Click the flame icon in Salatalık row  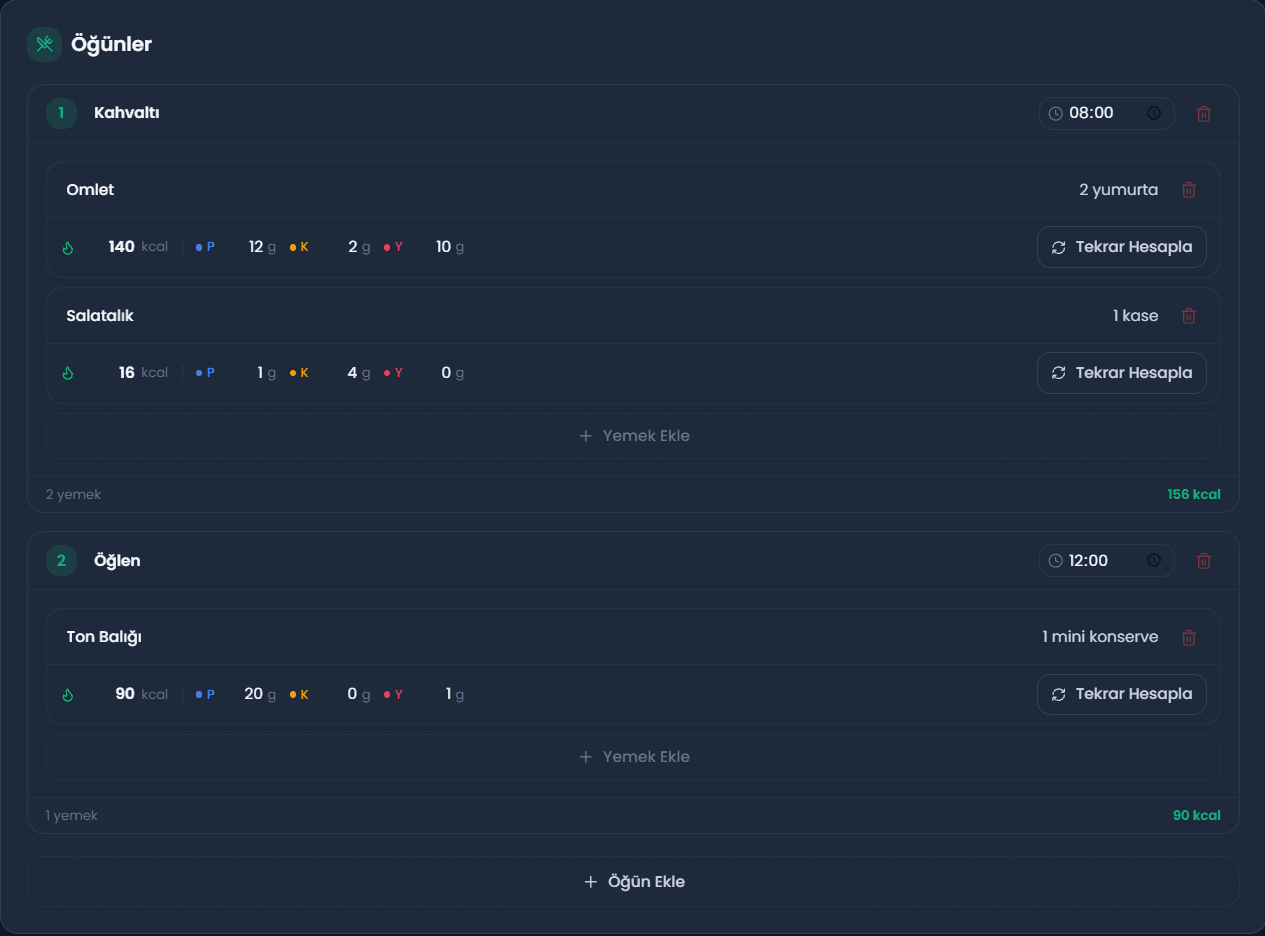(68, 373)
